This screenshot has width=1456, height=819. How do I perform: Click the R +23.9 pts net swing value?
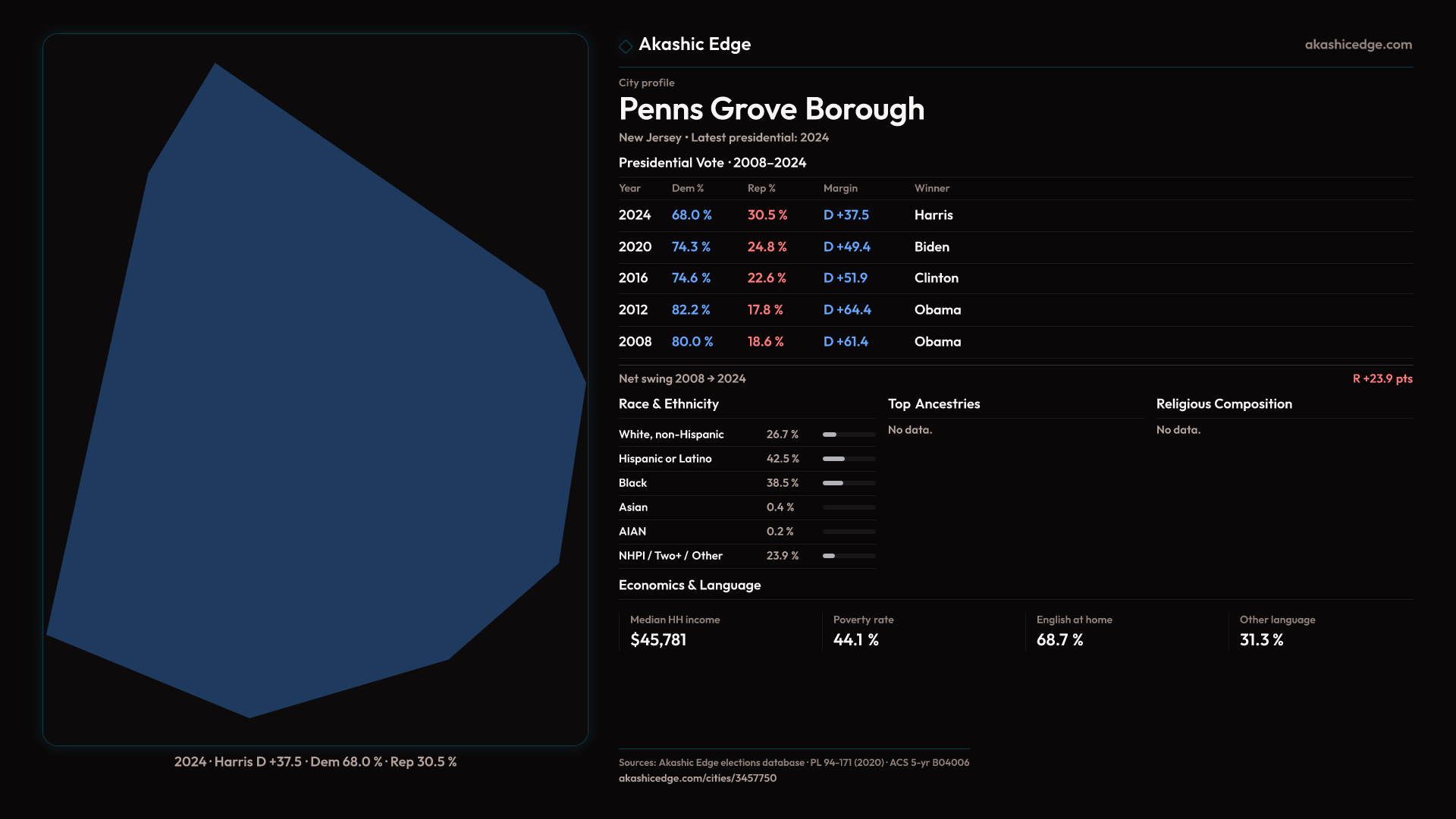click(x=1382, y=378)
